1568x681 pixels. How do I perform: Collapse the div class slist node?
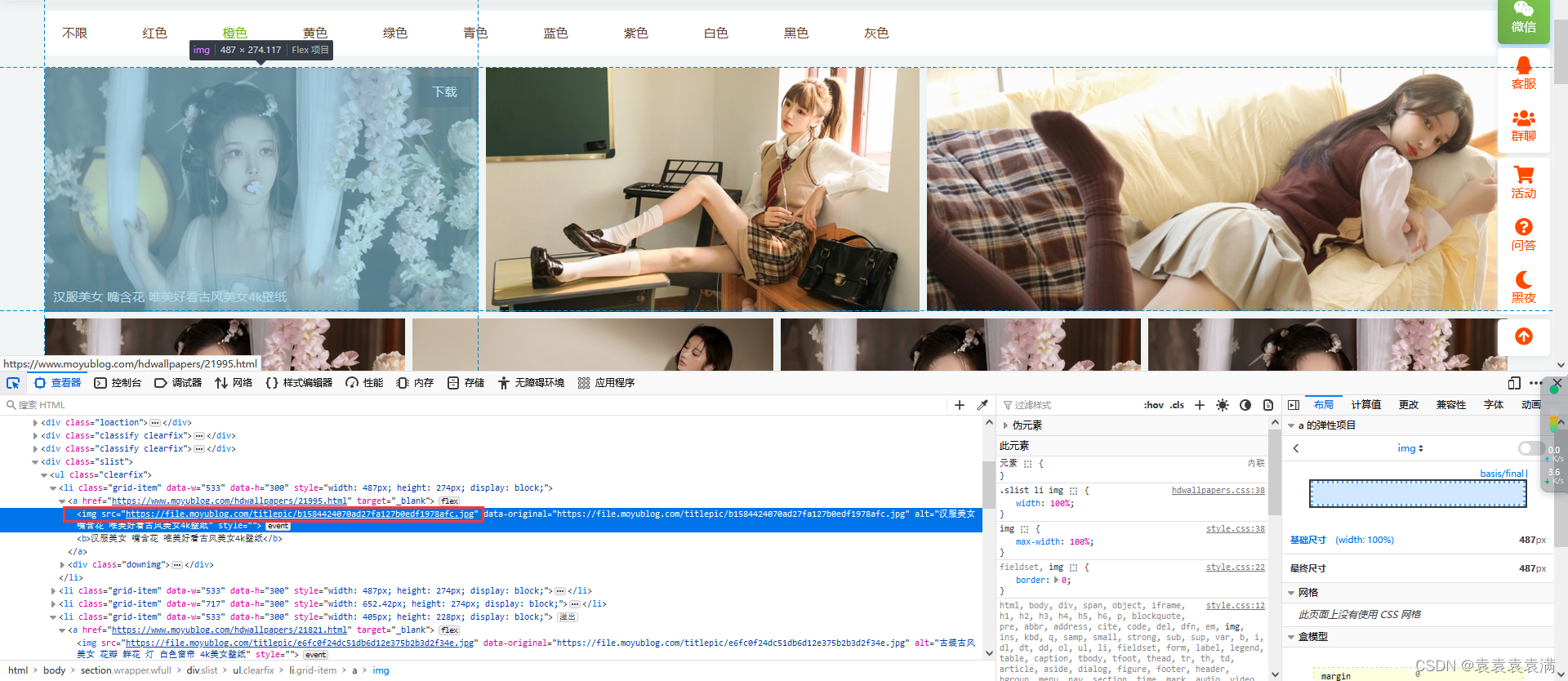(35, 462)
